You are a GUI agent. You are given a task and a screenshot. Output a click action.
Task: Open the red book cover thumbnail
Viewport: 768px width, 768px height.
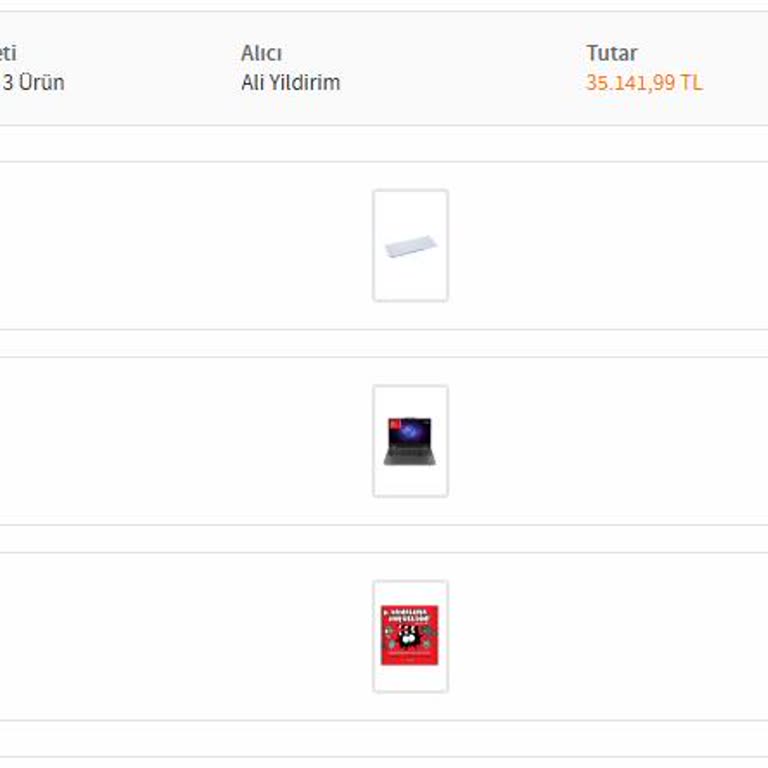(x=410, y=636)
